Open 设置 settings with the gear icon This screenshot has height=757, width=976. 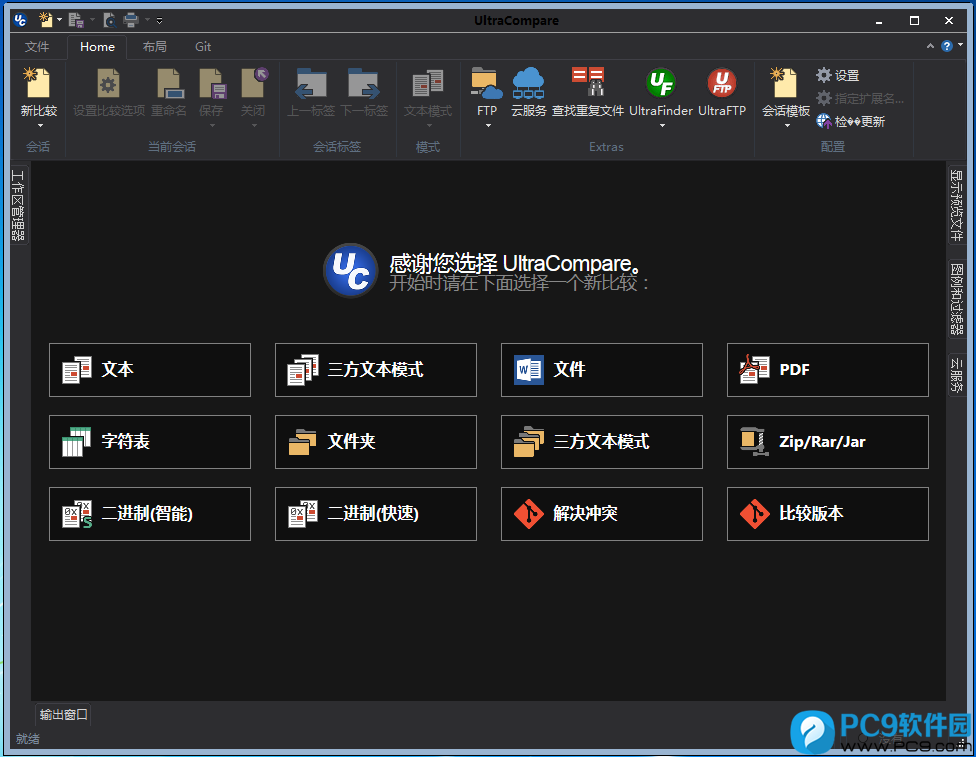click(x=838, y=75)
